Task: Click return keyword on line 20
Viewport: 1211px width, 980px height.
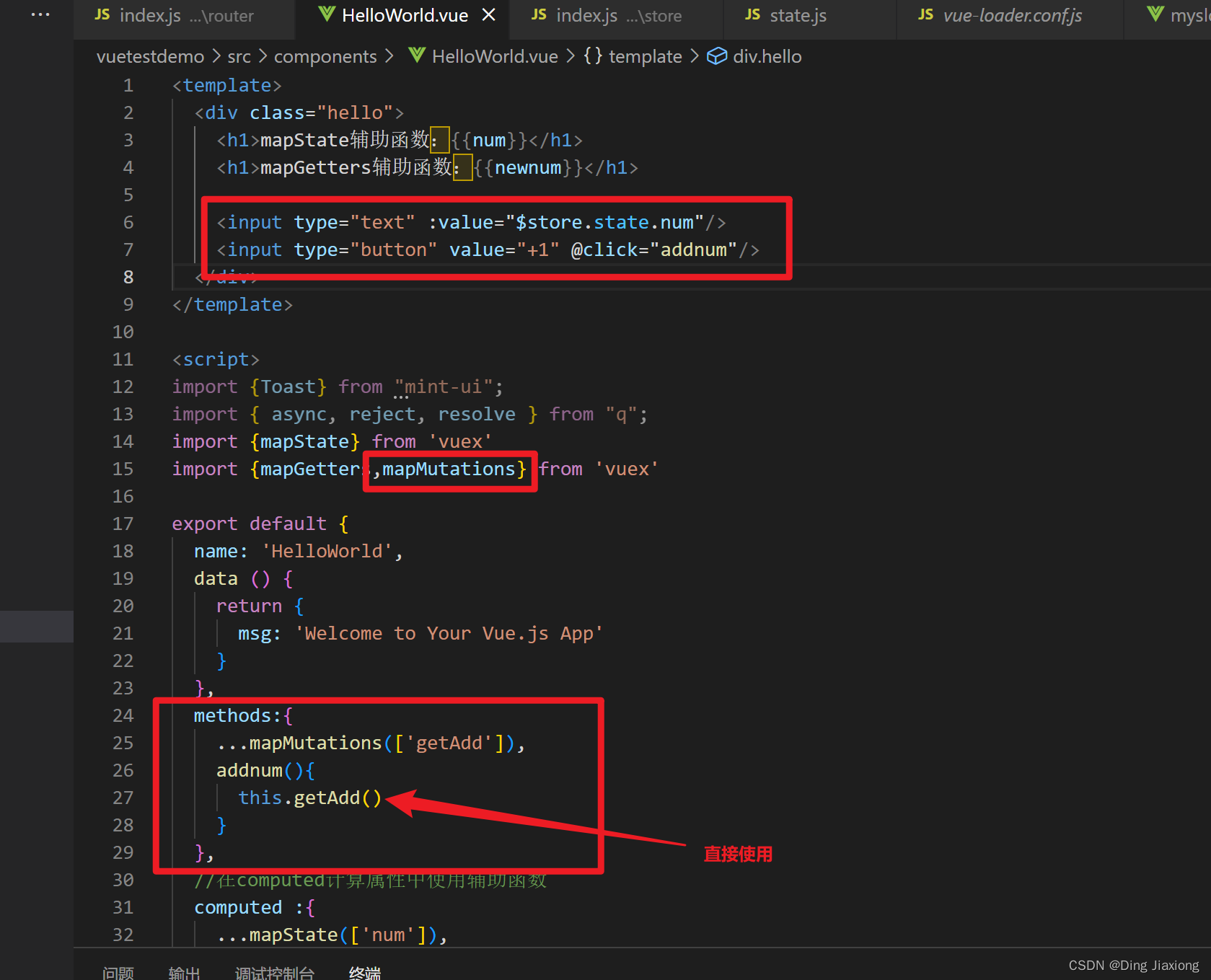Action: point(249,606)
